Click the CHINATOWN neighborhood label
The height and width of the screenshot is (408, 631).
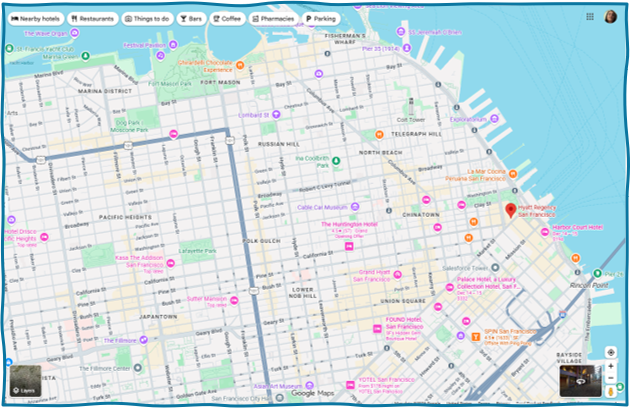click(421, 215)
